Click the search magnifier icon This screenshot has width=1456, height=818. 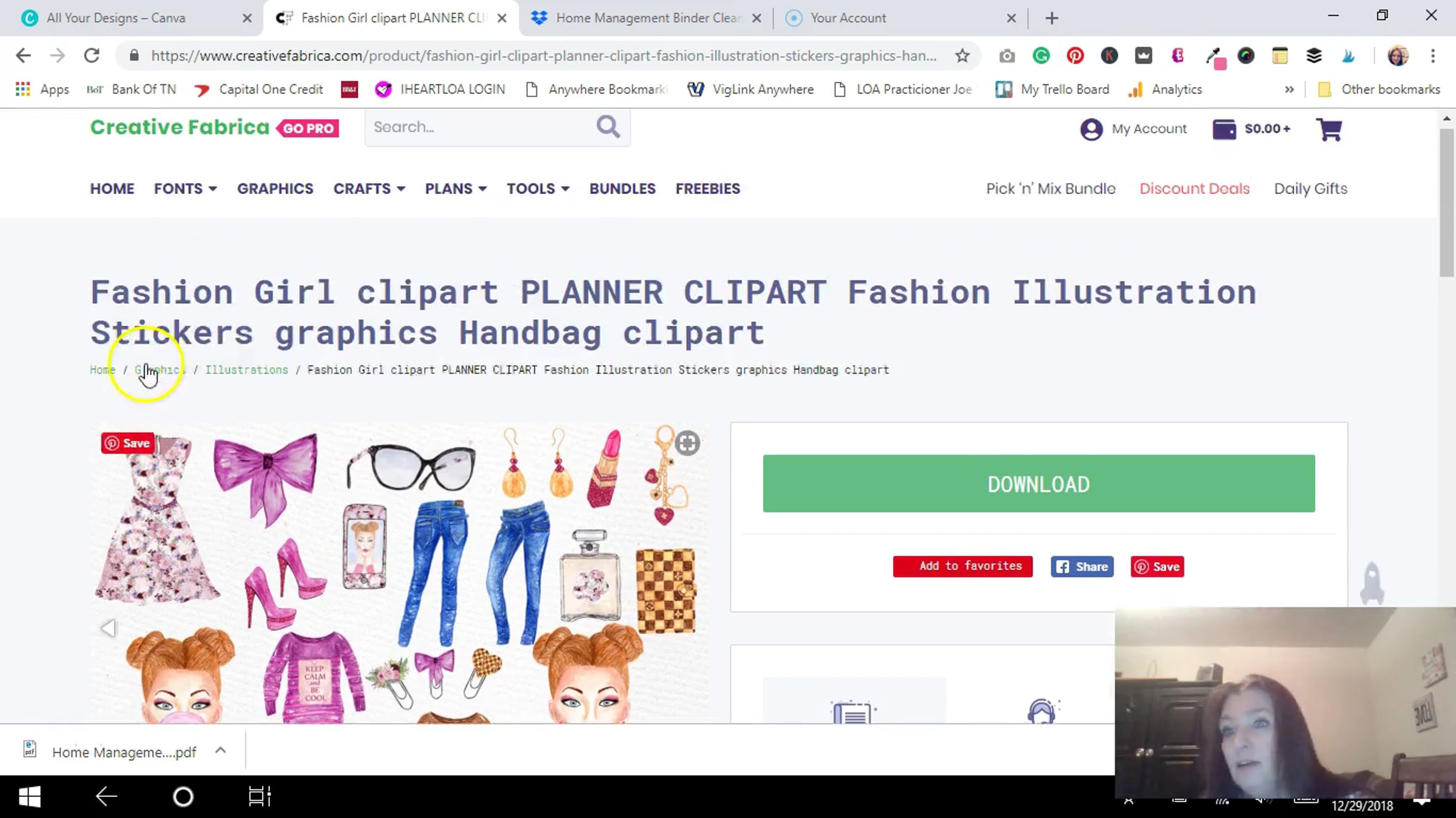pyautogui.click(x=608, y=127)
